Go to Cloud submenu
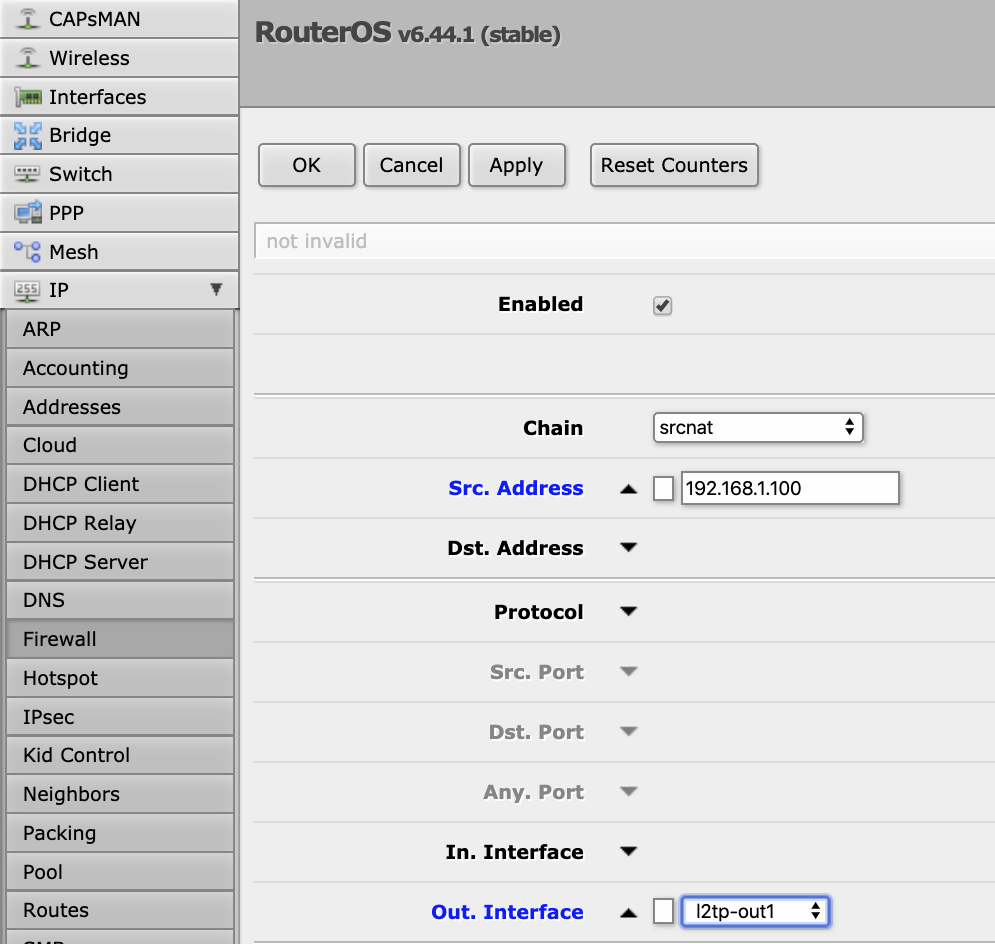This screenshot has height=944, width=995. [120, 445]
